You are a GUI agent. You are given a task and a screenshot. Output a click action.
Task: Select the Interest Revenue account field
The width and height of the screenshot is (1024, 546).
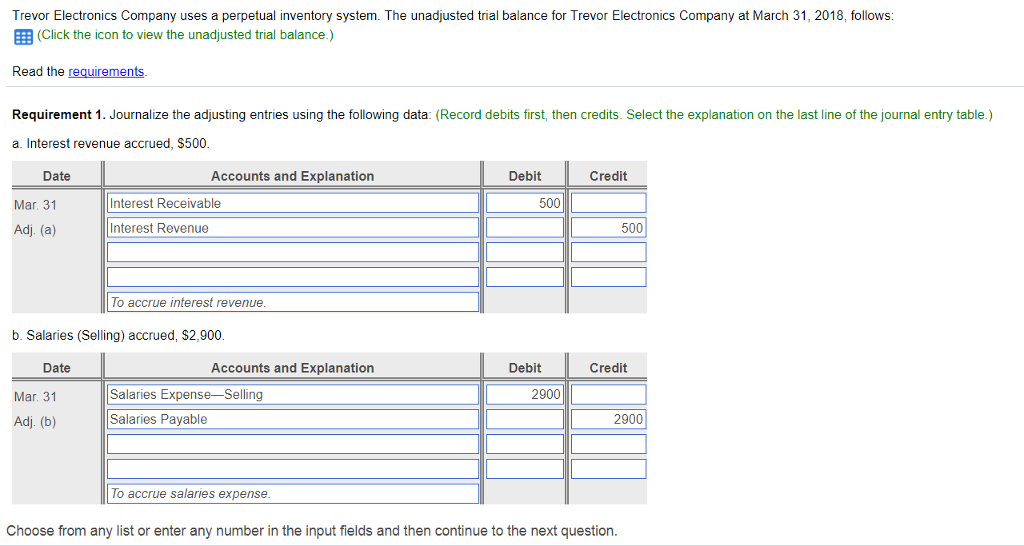[293, 228]
